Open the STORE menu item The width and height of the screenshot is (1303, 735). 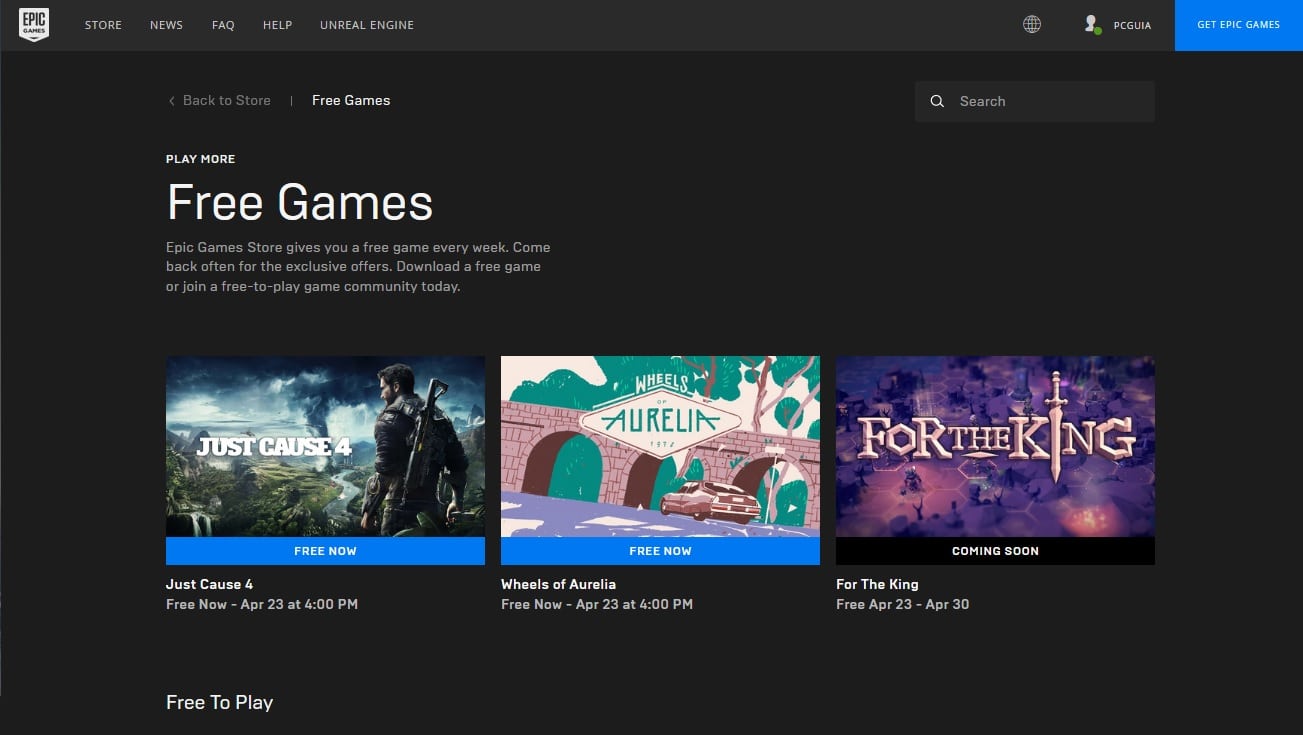point(103,25)
